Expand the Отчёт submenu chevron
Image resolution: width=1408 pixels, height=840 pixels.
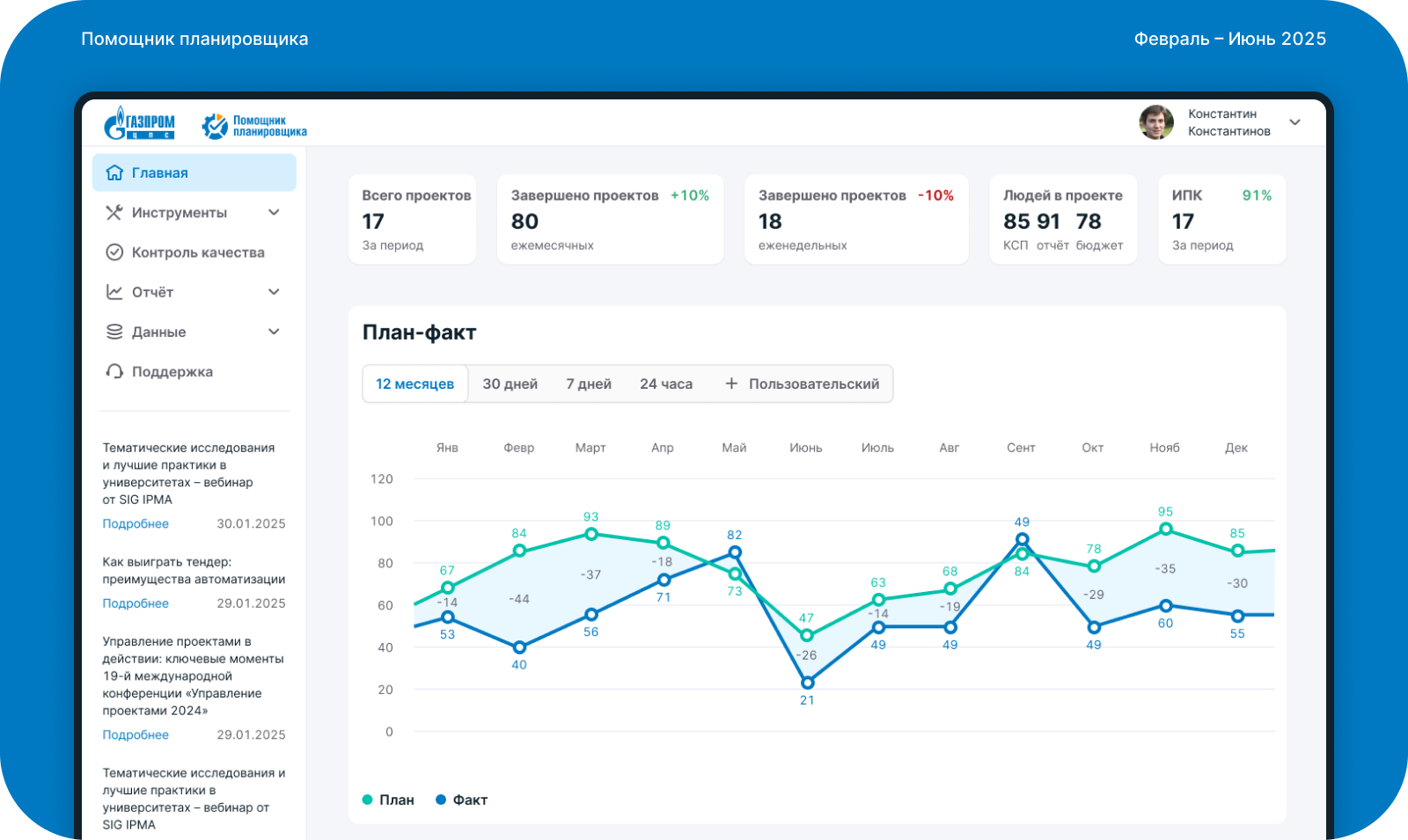[274, 292]
